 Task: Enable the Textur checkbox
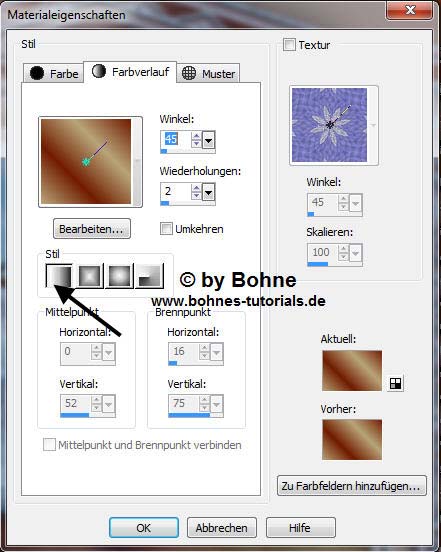tap(289, 45)
